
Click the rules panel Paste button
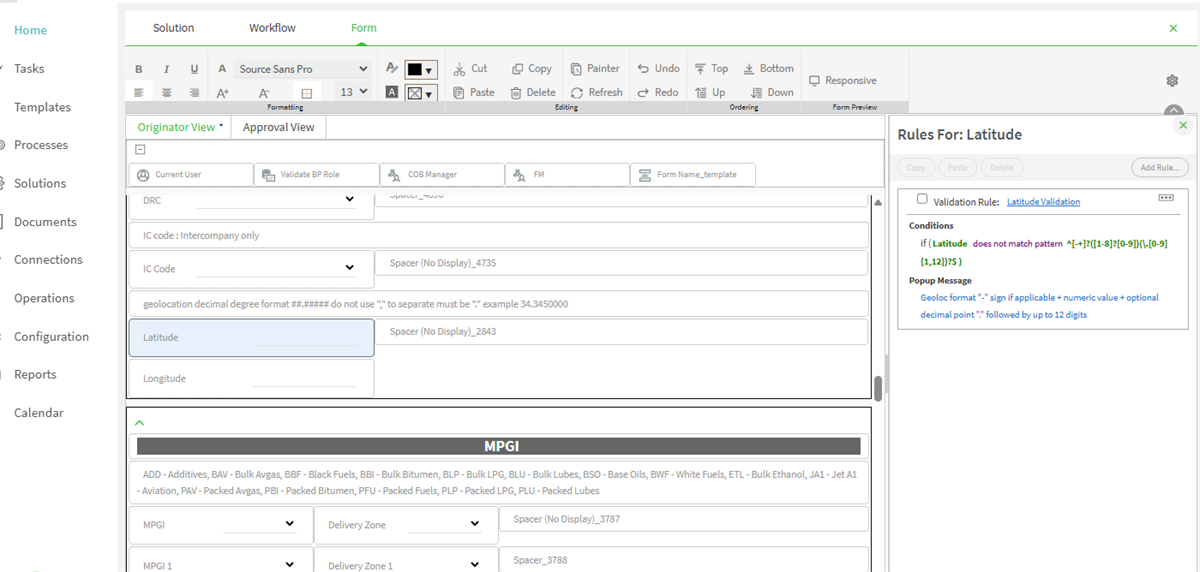coord(957,167)
